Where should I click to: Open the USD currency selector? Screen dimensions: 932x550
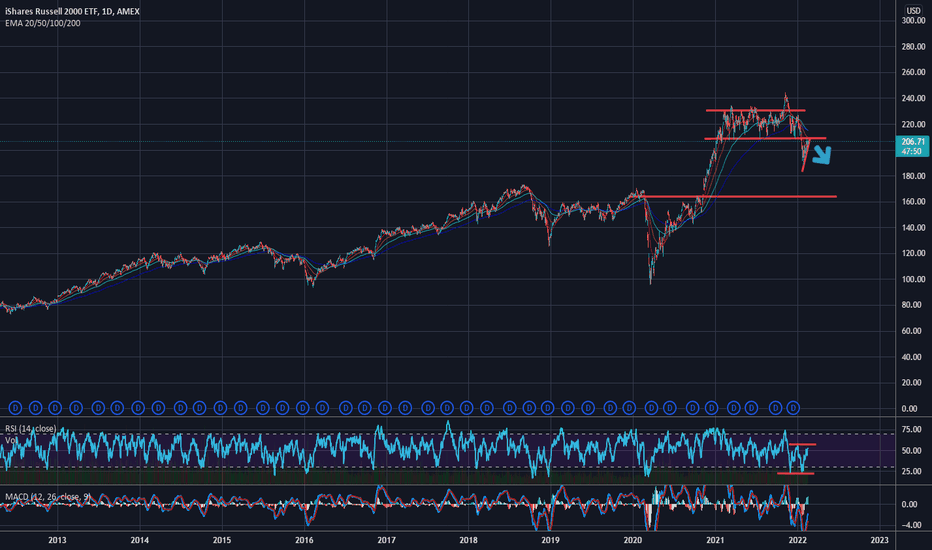click(x=913, y=11)
